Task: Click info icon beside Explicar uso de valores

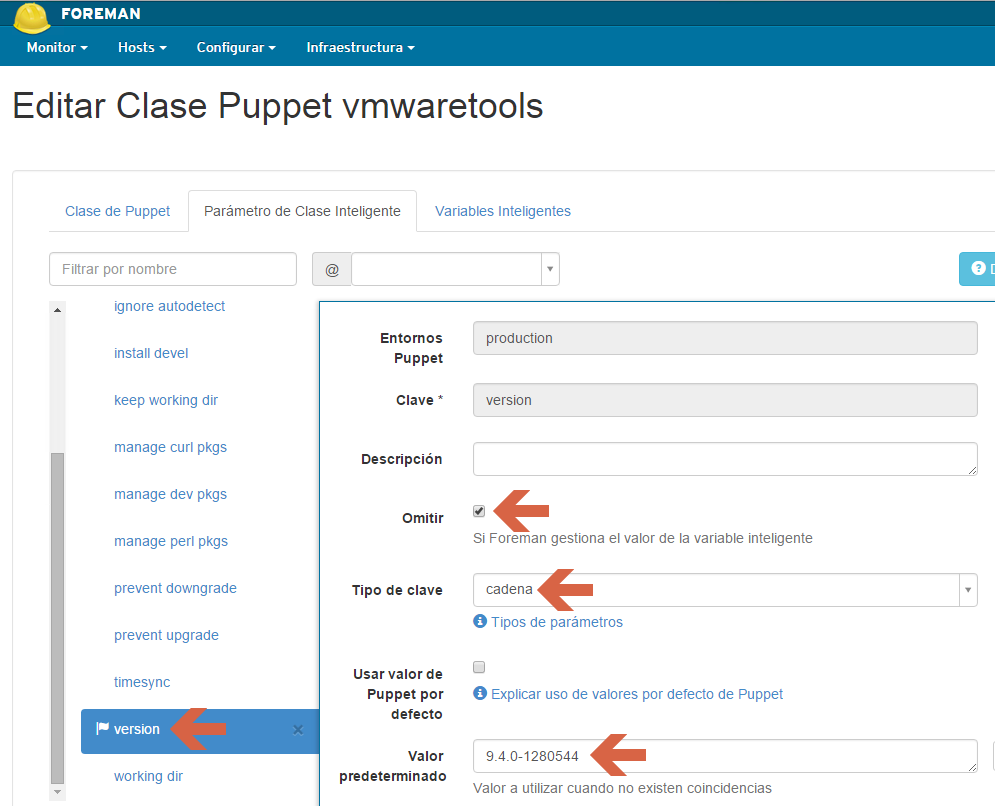Action: [x=480, y=693]
